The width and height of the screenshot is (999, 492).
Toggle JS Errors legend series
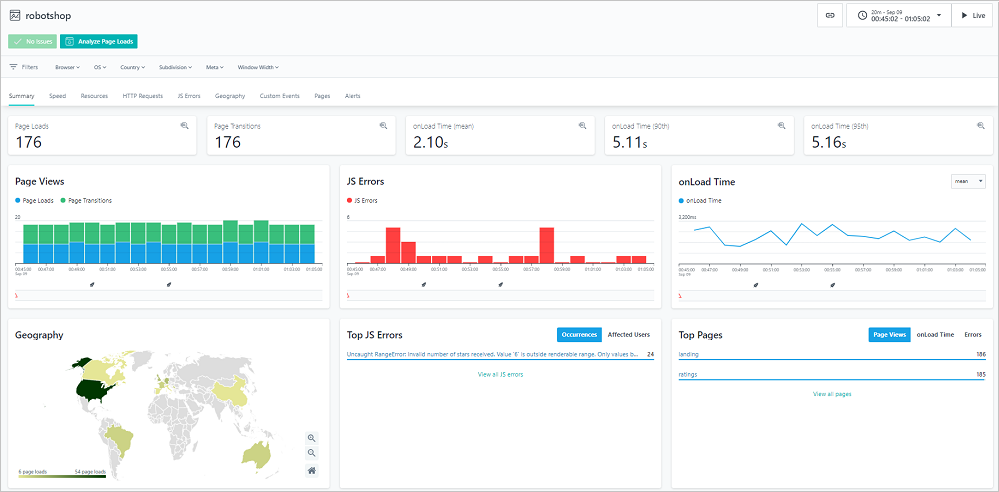point(363,201)
